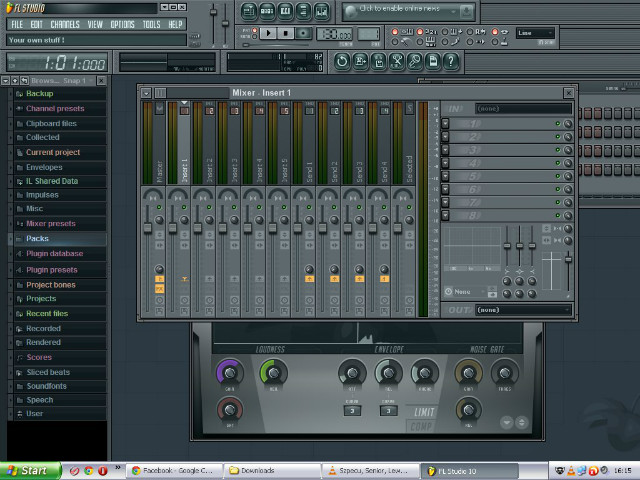Toggle effect slot 4 enable LED
This screenshot has height=480, width=640.
click(558, 163)
